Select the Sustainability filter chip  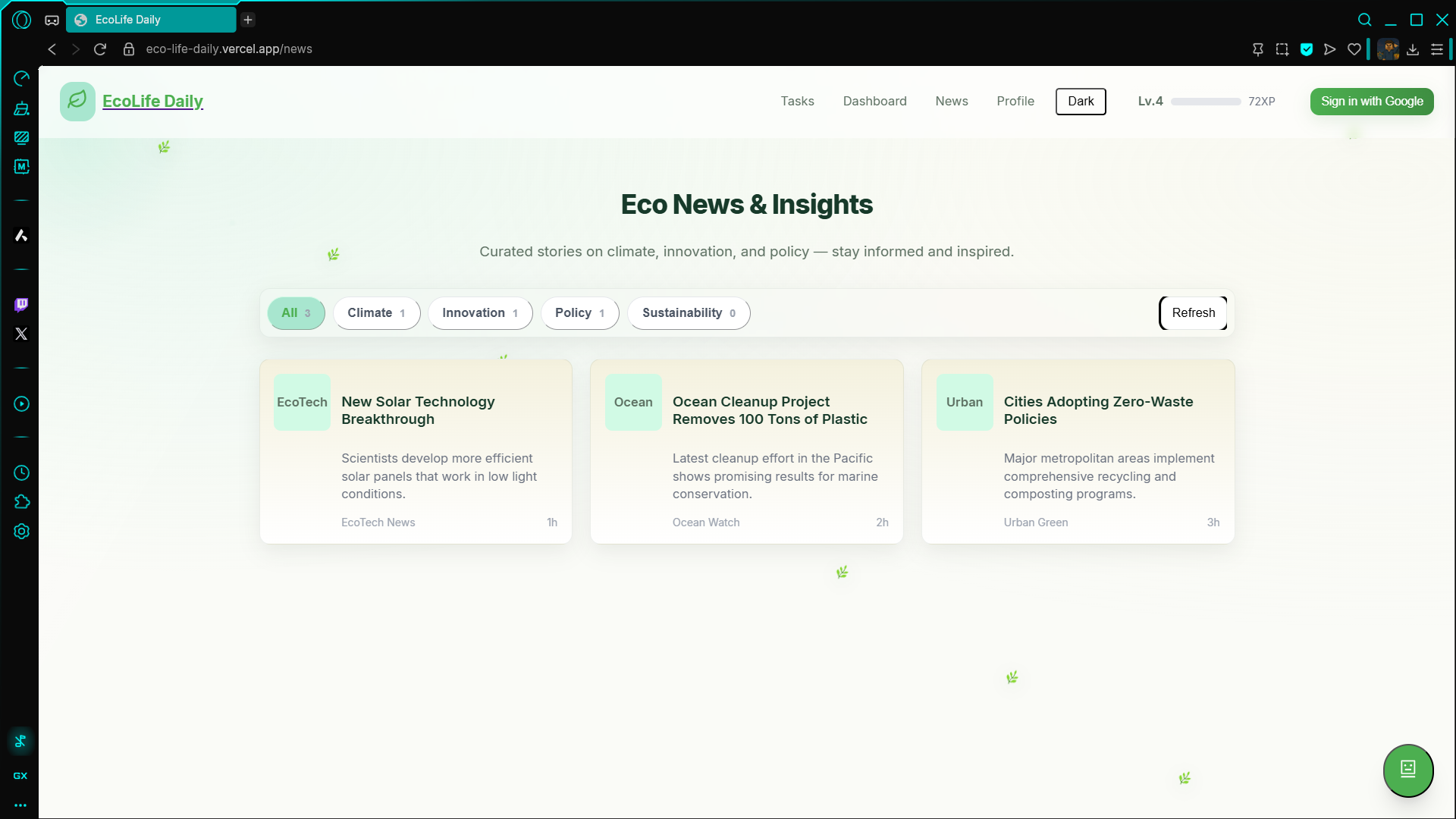(x=688, y=313)
